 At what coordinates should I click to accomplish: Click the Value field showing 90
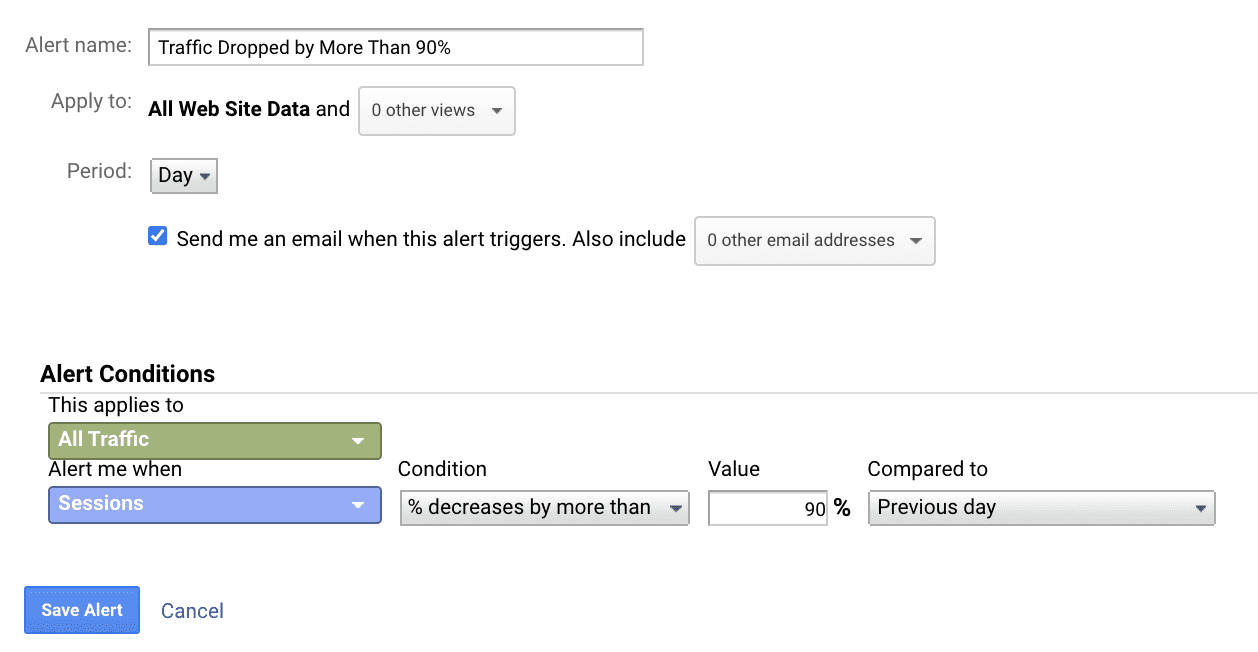(x=767, y=509)
